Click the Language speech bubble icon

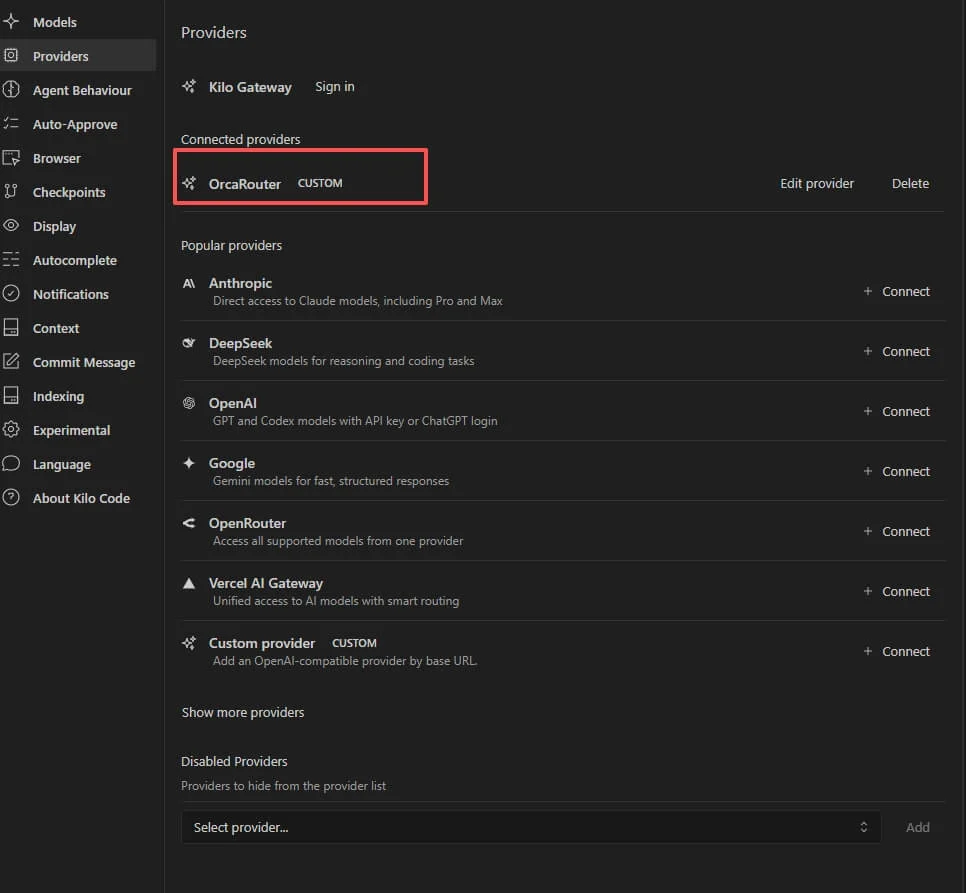point(11,463)
